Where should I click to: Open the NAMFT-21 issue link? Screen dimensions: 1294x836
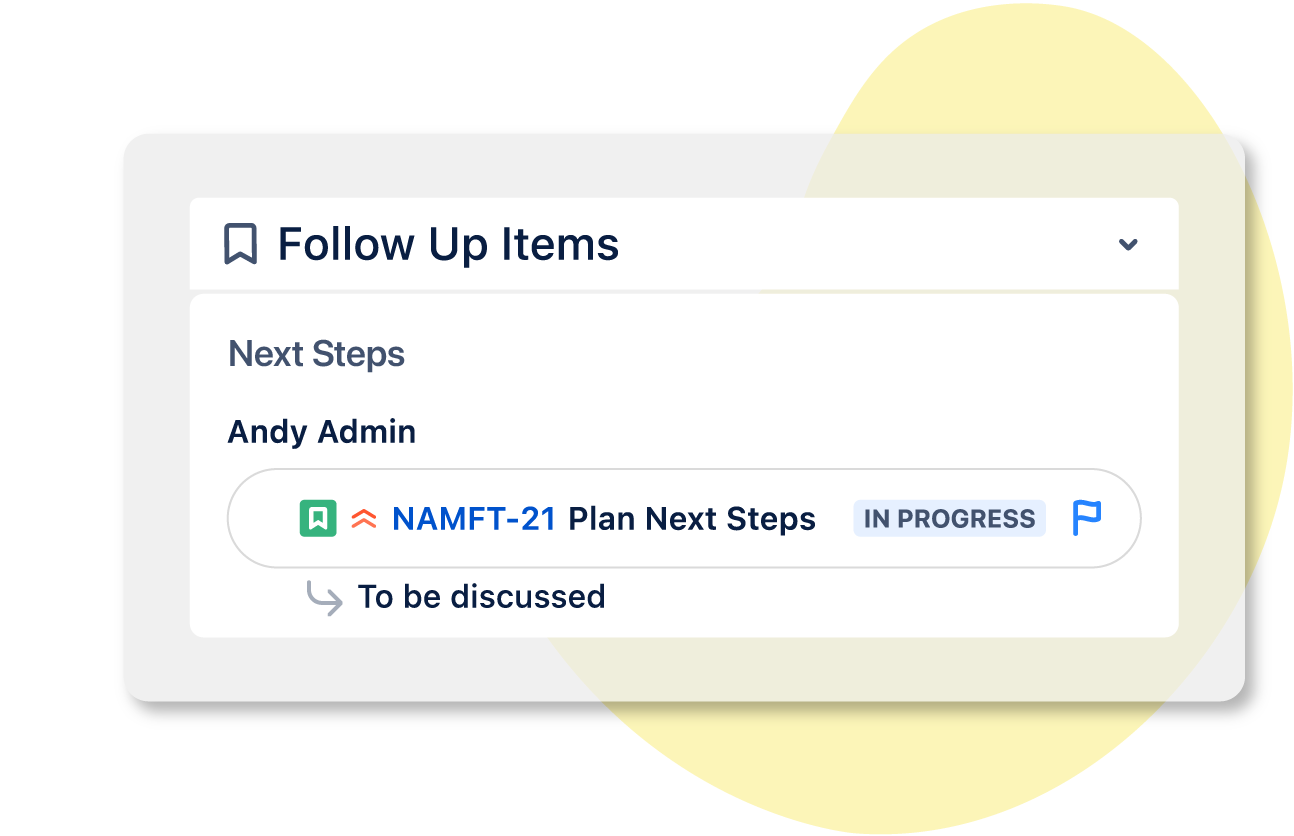point(473,519)
